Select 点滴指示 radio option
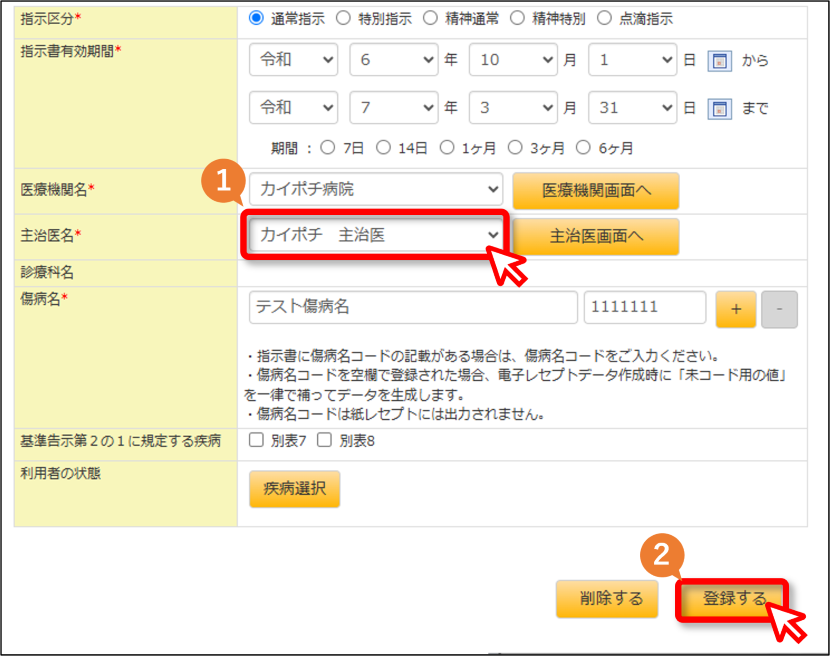 605,19
